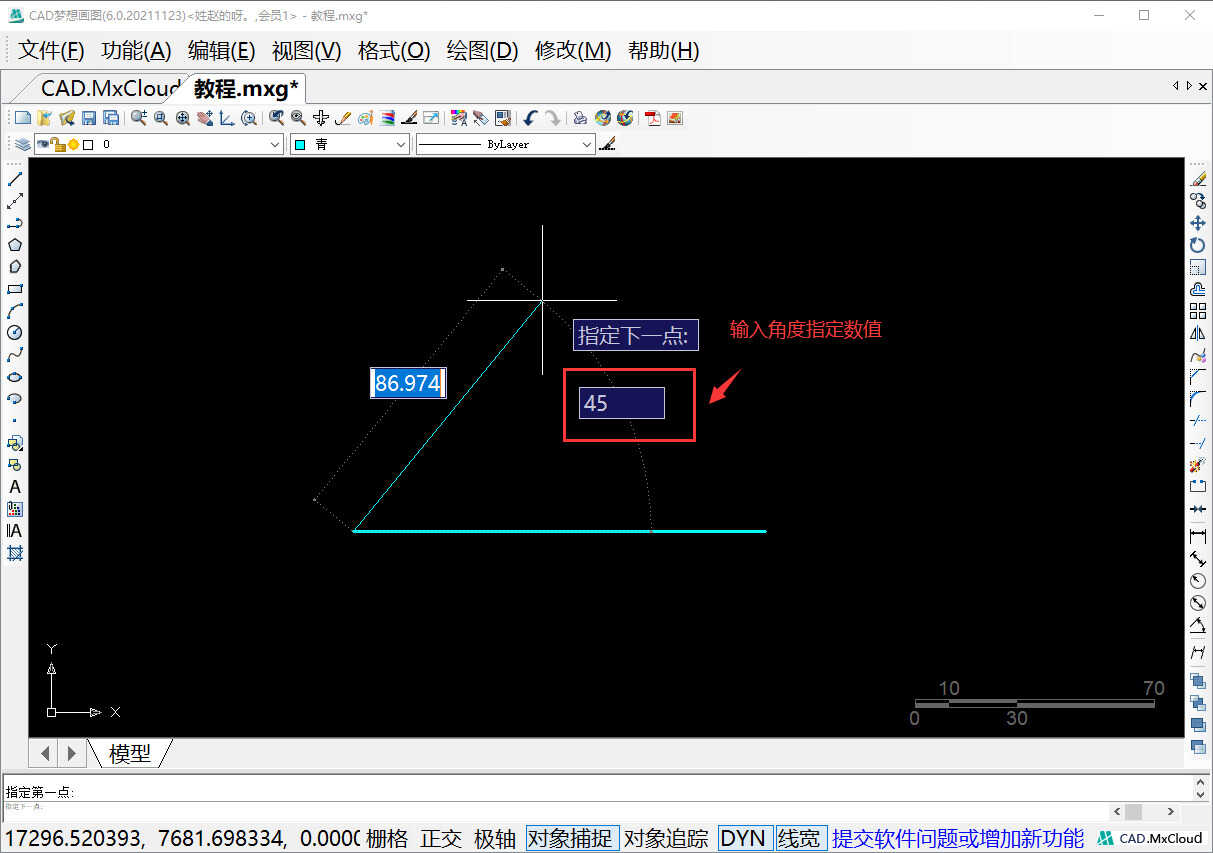The image size is (1213, 853).
Task: Click the cyan color swatch in color box
Action: pos(300,145)
